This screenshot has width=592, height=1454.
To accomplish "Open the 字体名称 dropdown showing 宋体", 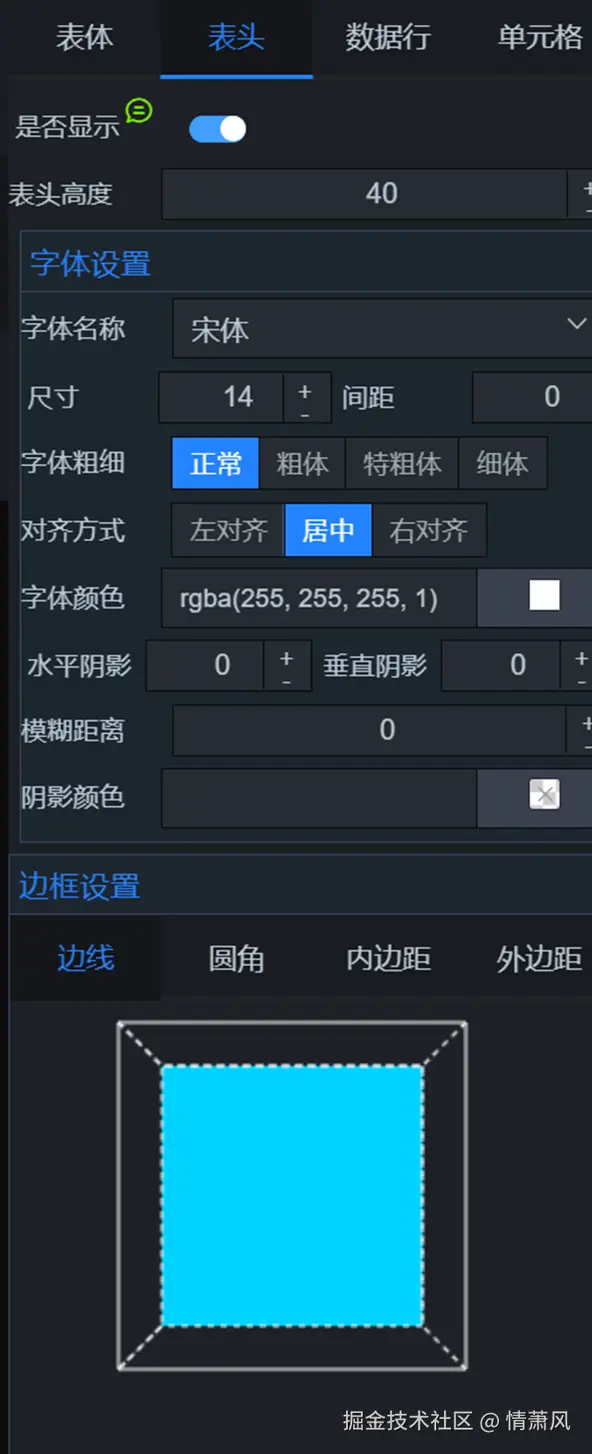I will (383, 329).
